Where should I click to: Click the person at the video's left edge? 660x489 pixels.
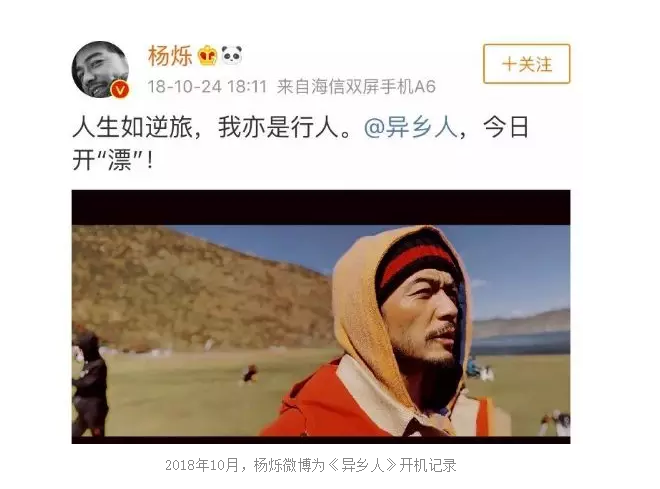(88, 381)
